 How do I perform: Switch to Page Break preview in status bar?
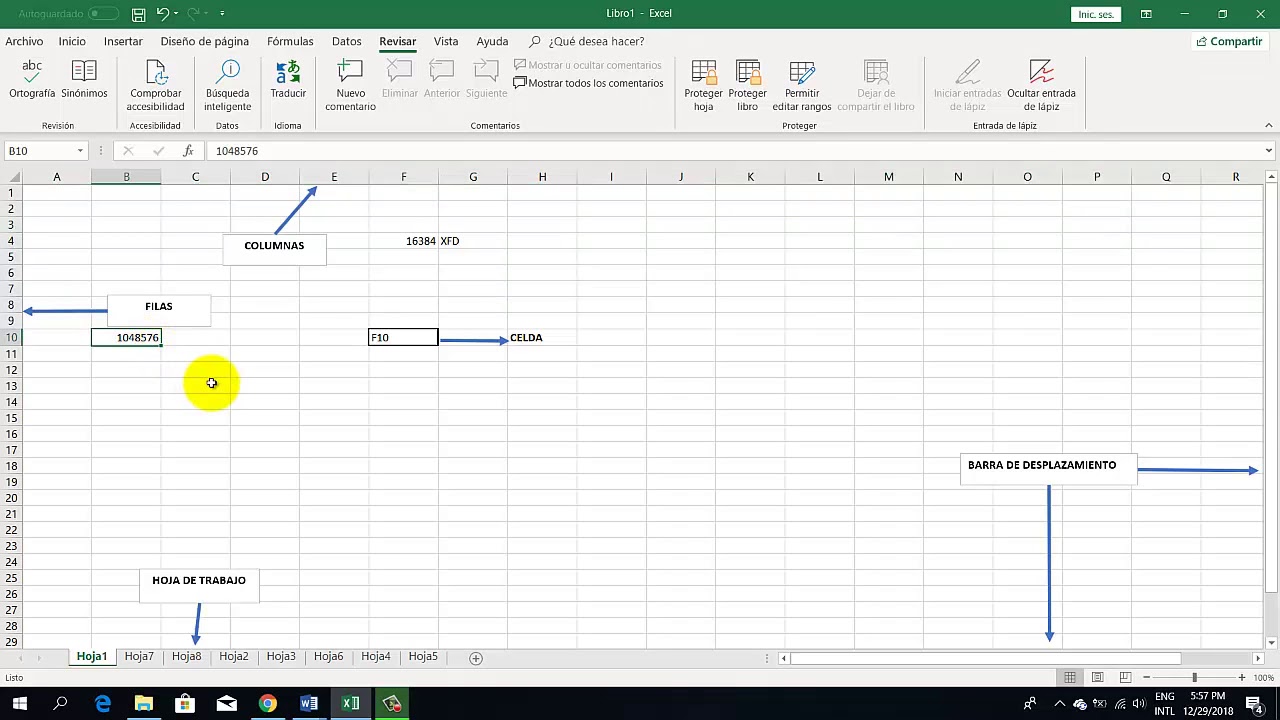(1125, 678)
